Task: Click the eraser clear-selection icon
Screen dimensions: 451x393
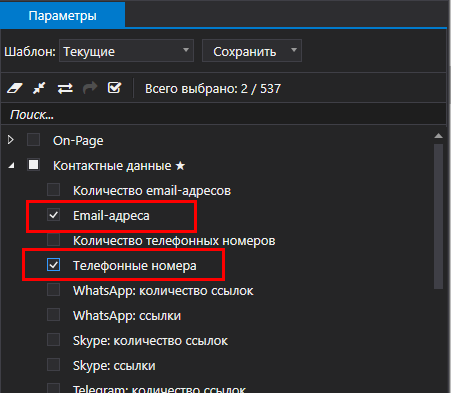Action: pyautogui.click(x=15, y=88)
